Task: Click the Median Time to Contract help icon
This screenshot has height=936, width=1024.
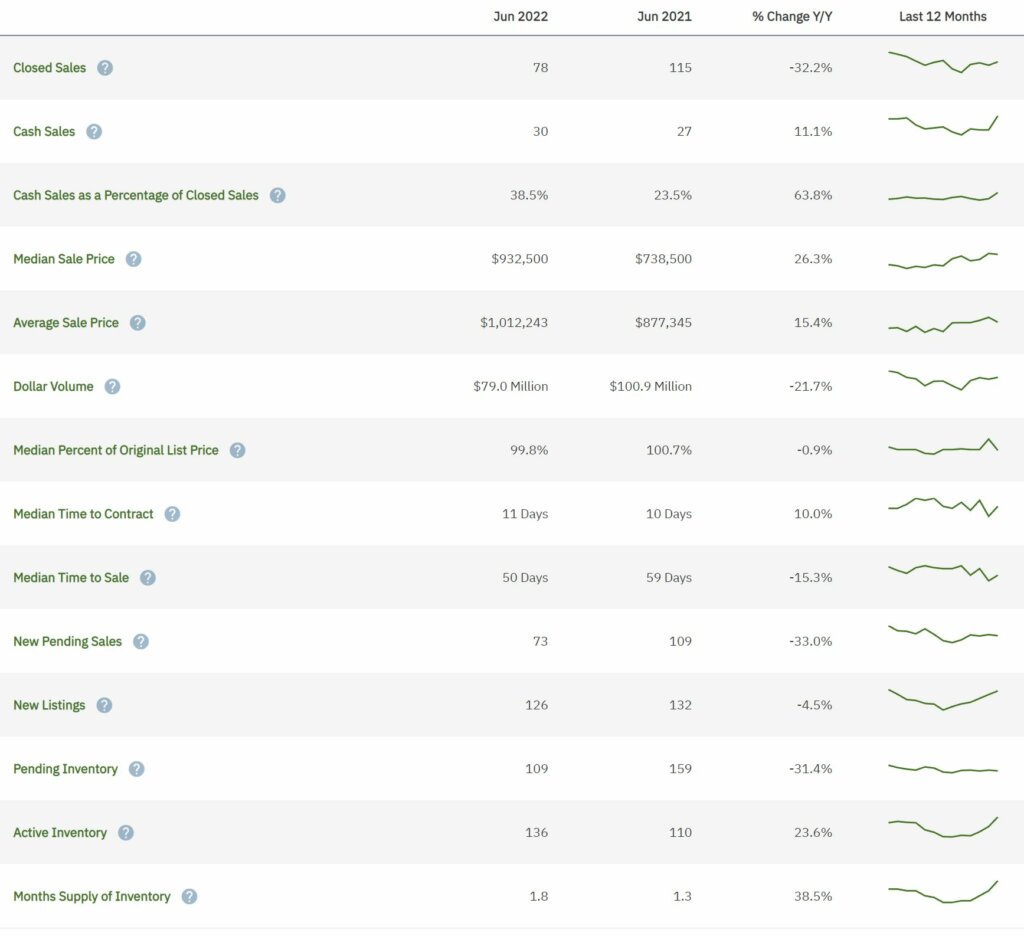Action: pyautogui.click(x=172, y=514)
